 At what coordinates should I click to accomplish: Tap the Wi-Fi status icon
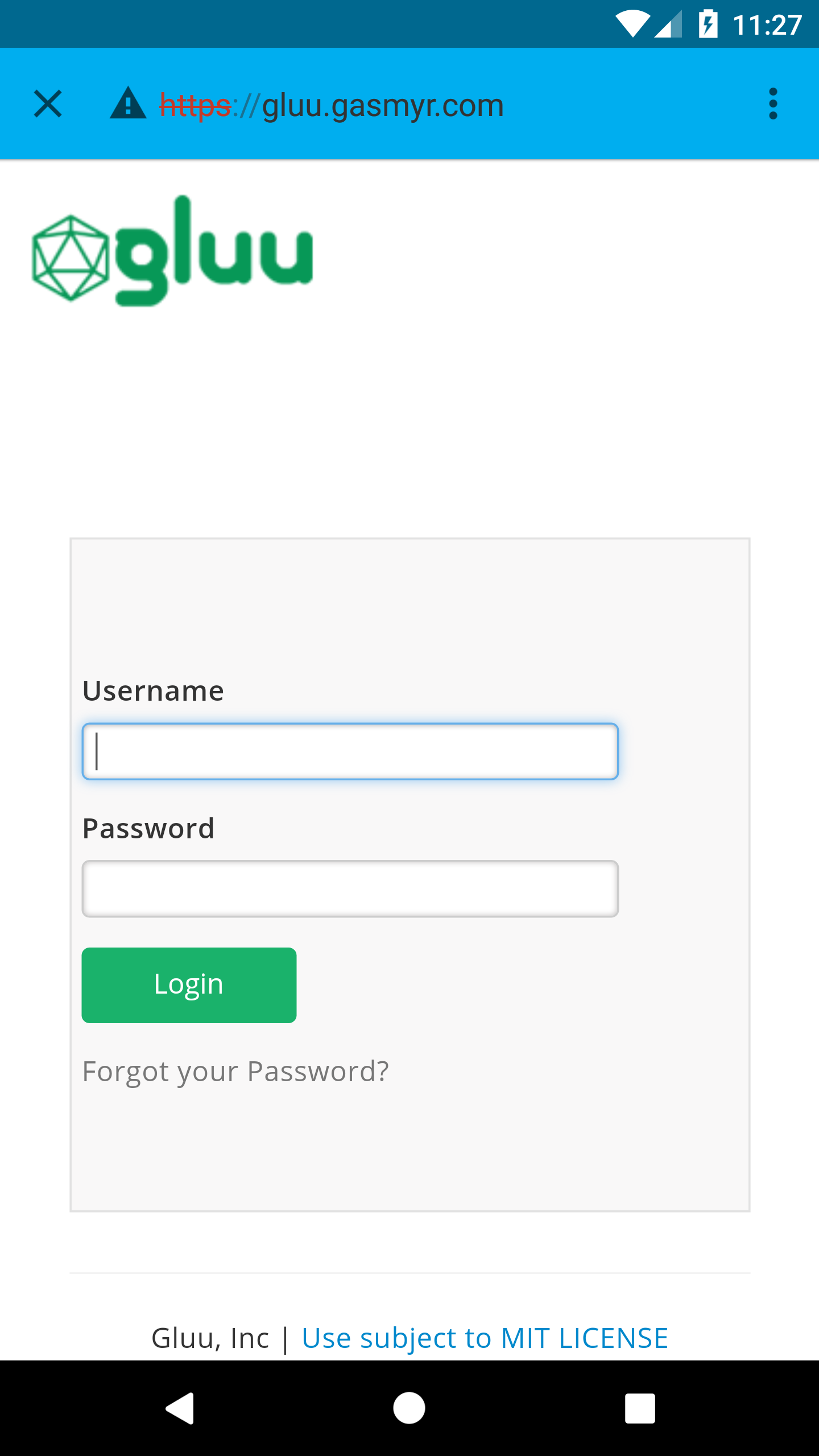tap(632, 24)
